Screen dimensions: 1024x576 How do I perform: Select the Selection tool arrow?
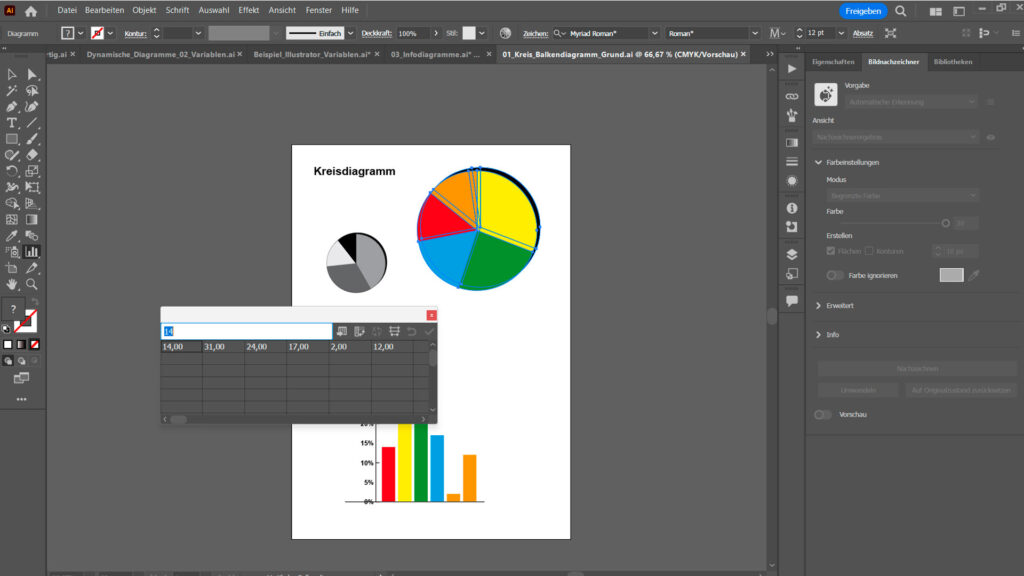[x=12, y=74]
